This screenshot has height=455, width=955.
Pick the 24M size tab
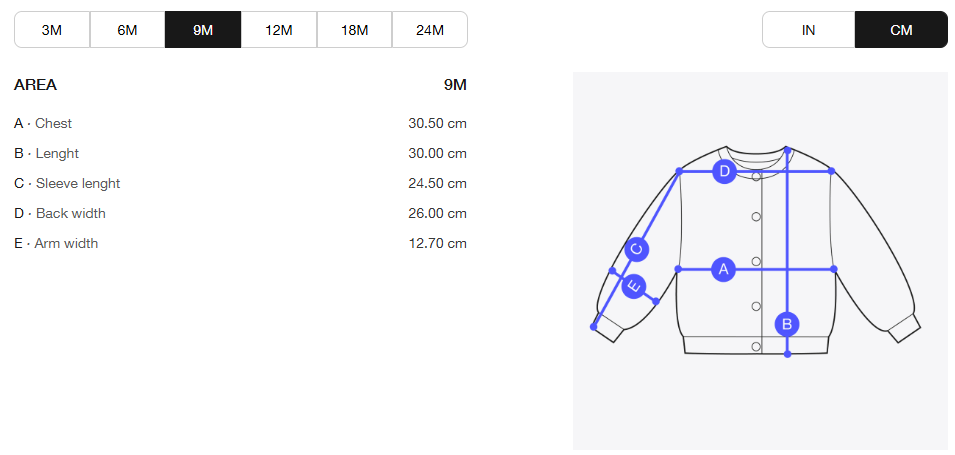click(430, 30)
